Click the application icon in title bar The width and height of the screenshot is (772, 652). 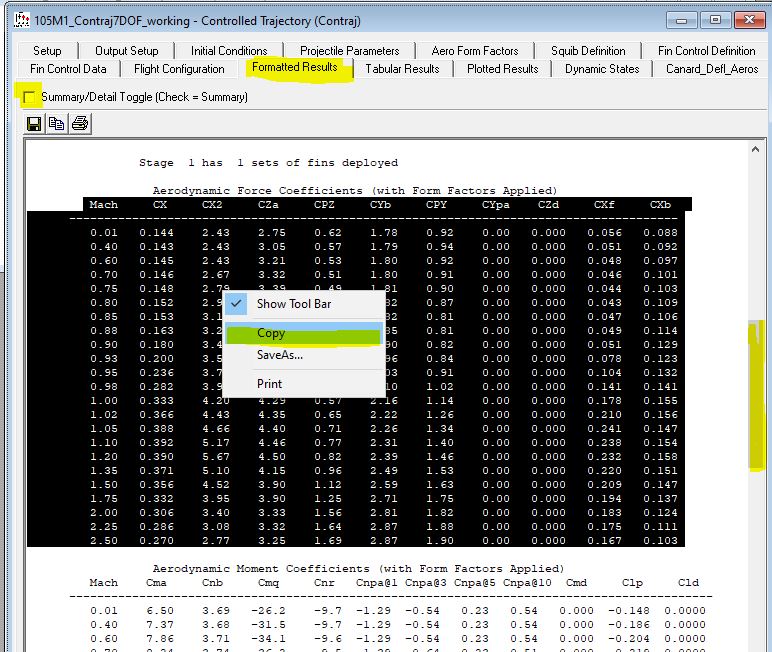tap(19, 19)
